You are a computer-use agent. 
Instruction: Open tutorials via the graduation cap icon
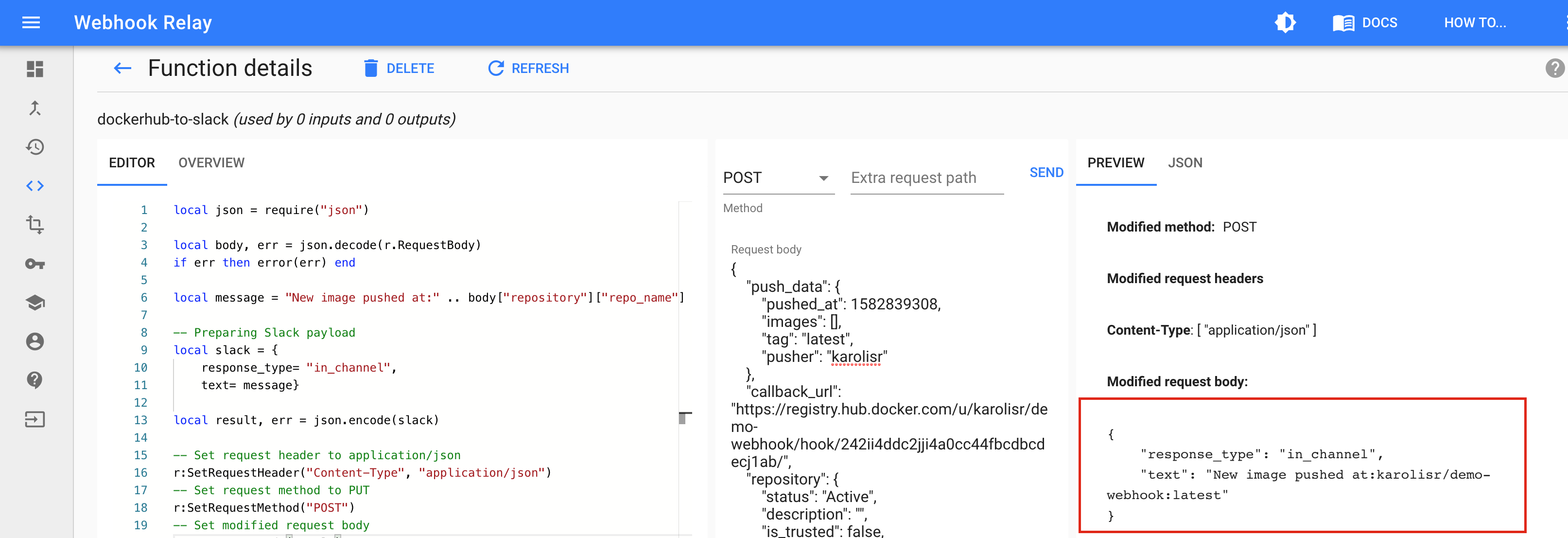click(x=35, y=302)
